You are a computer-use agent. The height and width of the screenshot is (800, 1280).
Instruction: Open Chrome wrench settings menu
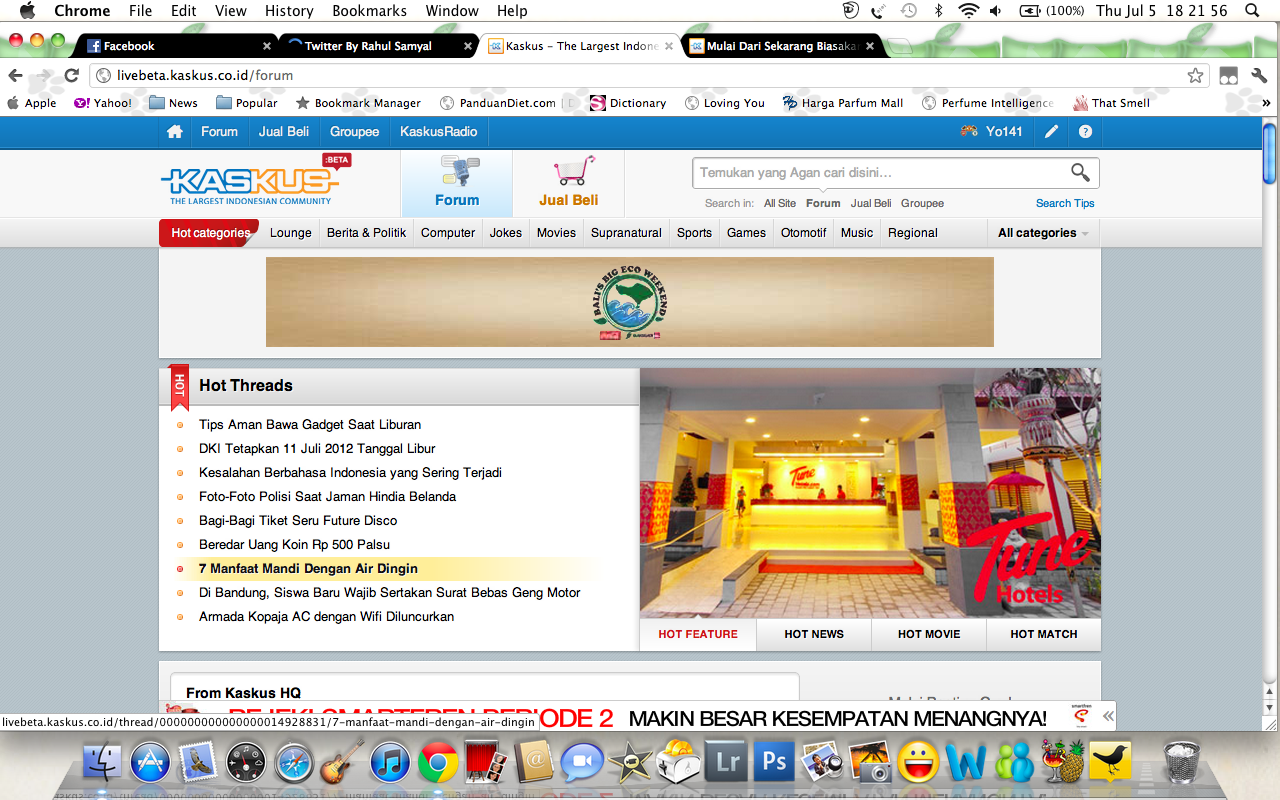pyautogui.click(x=1259, y=75)
